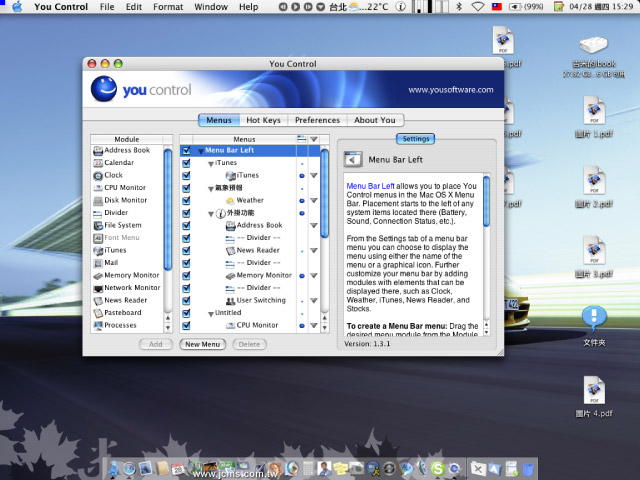
Task: Click the blue dot in the Weather row
Action: [x=302, y=201]
